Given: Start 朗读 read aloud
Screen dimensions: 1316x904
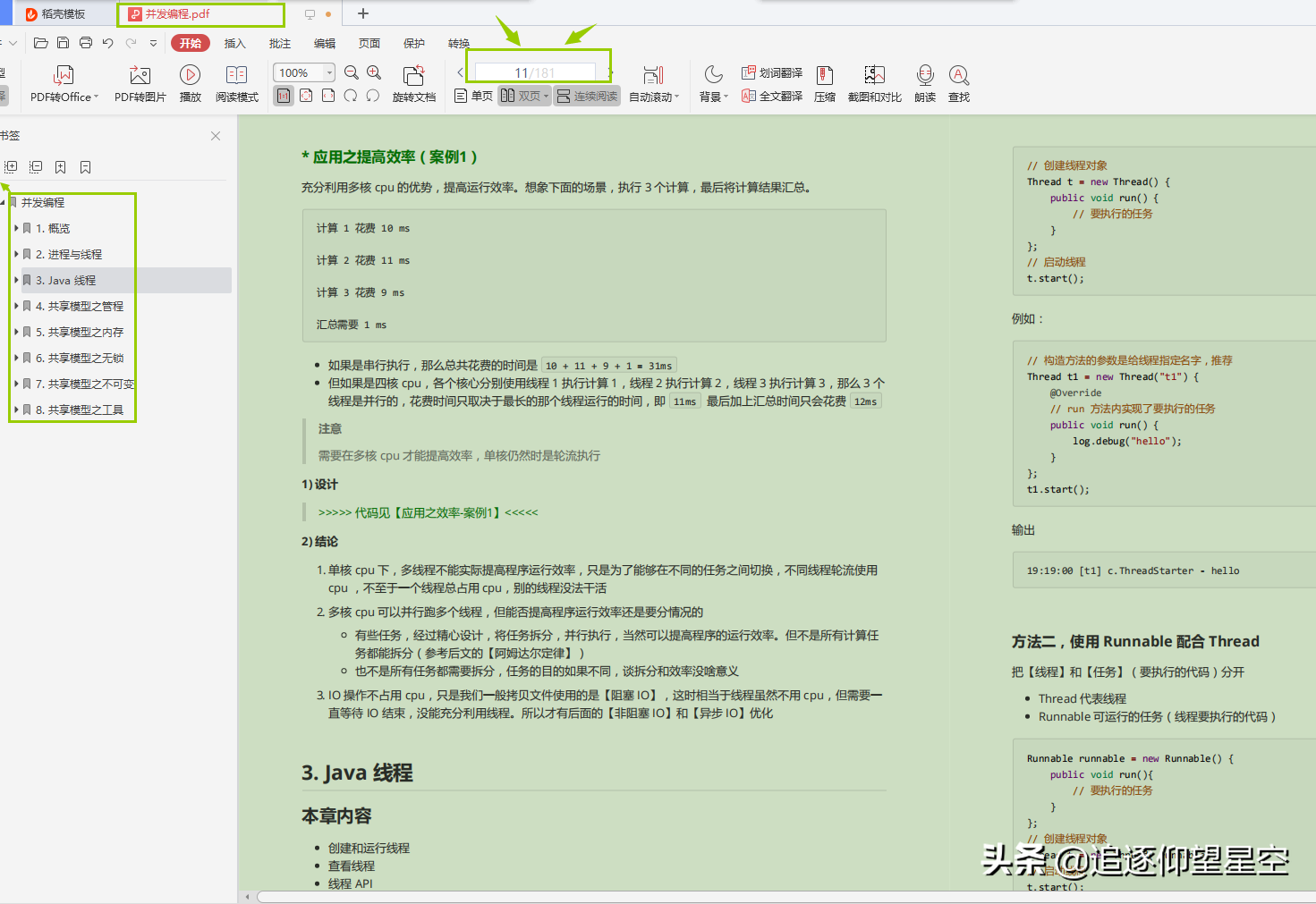Looking at the screenshot, I should [x=925, y=84].
